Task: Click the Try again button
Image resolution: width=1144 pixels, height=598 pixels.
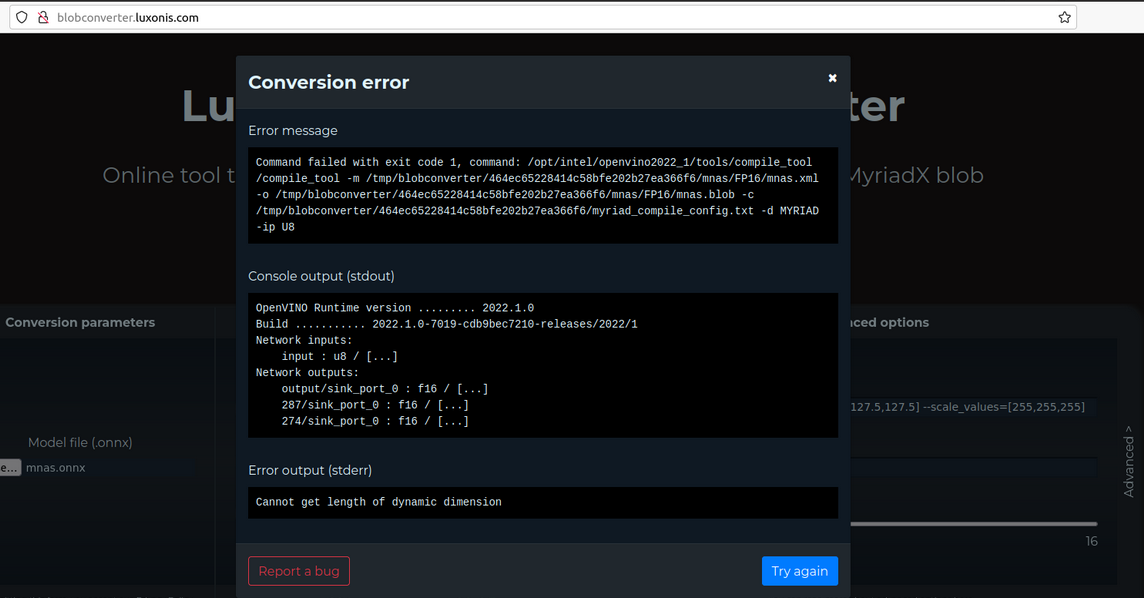Action: pyautogui.click(x=800, y=571)
